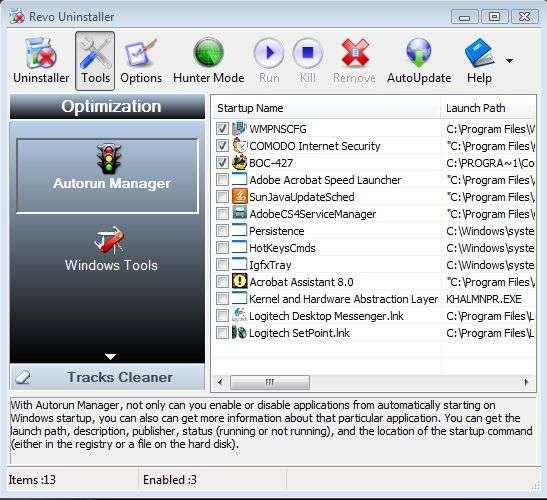Screen dimensions: 547x500
Task: Select COMODO Internet Security row name
Action: (x=315, y=146)
